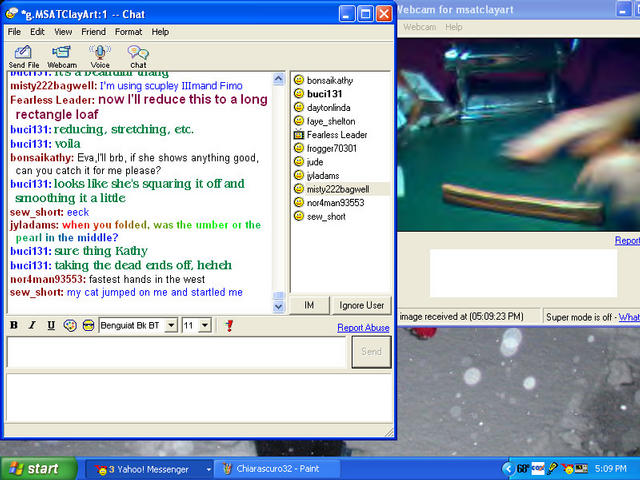Click the chat window title bar icon
640x480 pixels.
click(x=12, y=13)
